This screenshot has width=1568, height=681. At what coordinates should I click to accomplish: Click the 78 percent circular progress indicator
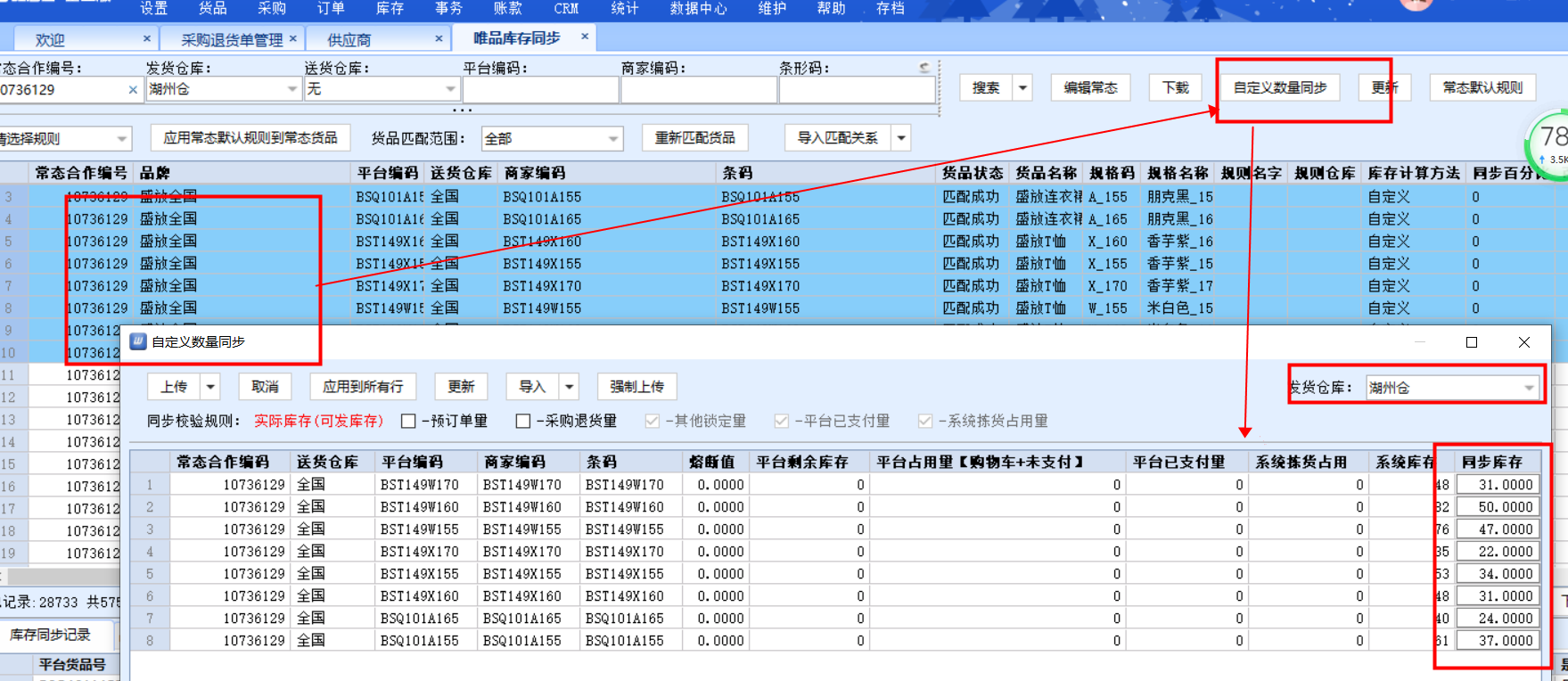pos(1551,141)
